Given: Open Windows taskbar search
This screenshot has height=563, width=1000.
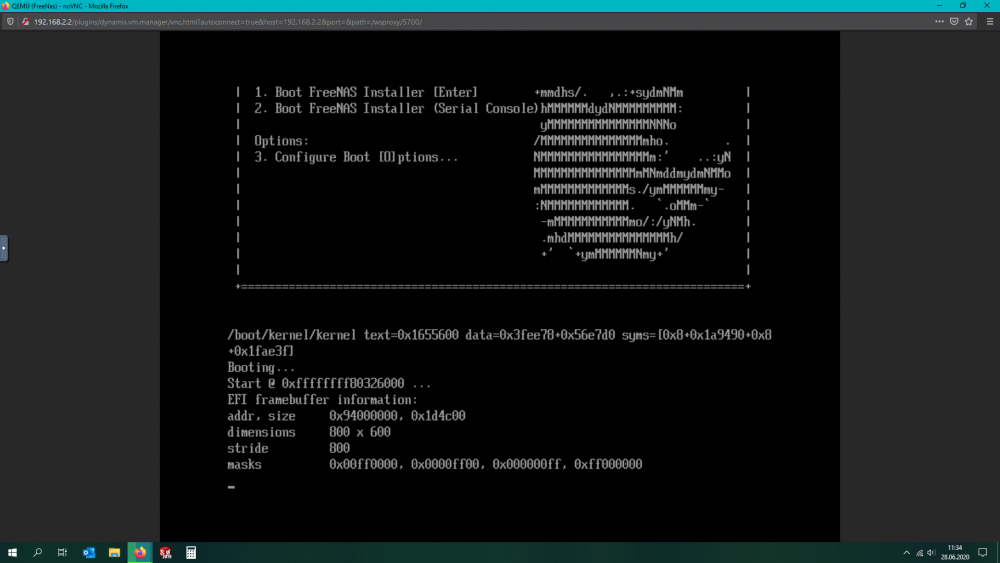Looking at the screenshot, I should (38, 553).
